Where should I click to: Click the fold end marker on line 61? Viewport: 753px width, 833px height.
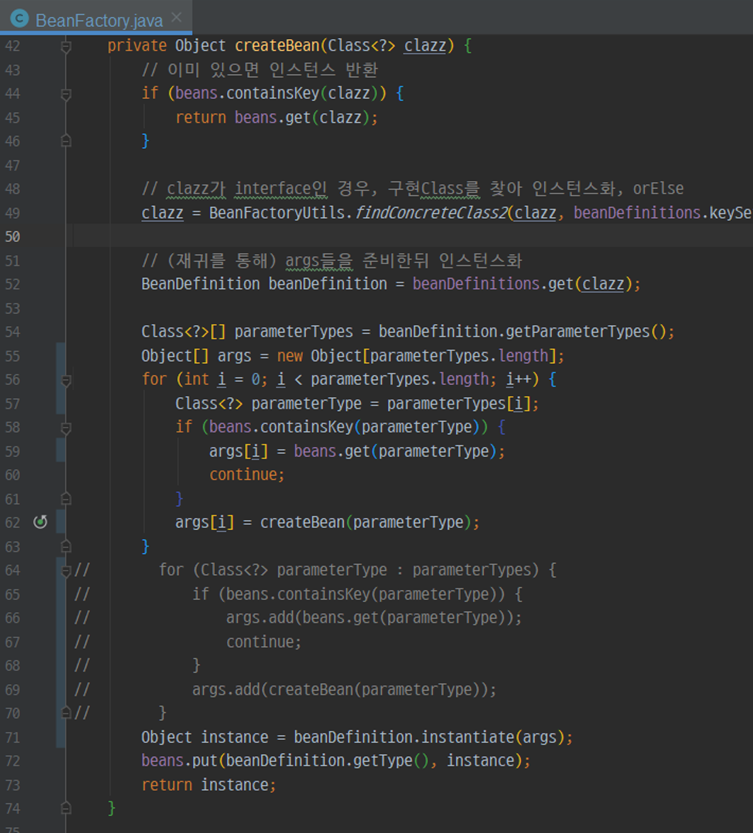point(66,498)
